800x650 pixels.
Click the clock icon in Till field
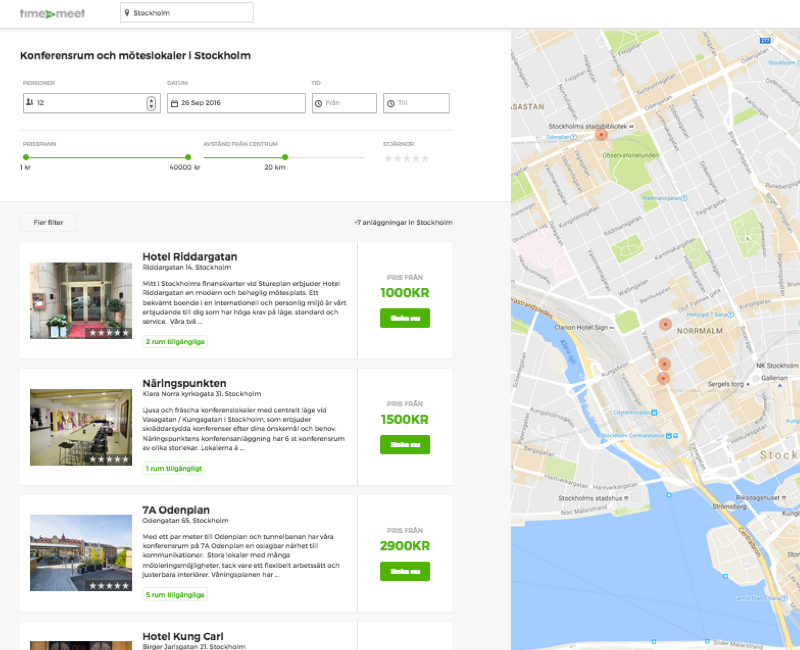tap(390, 103)
